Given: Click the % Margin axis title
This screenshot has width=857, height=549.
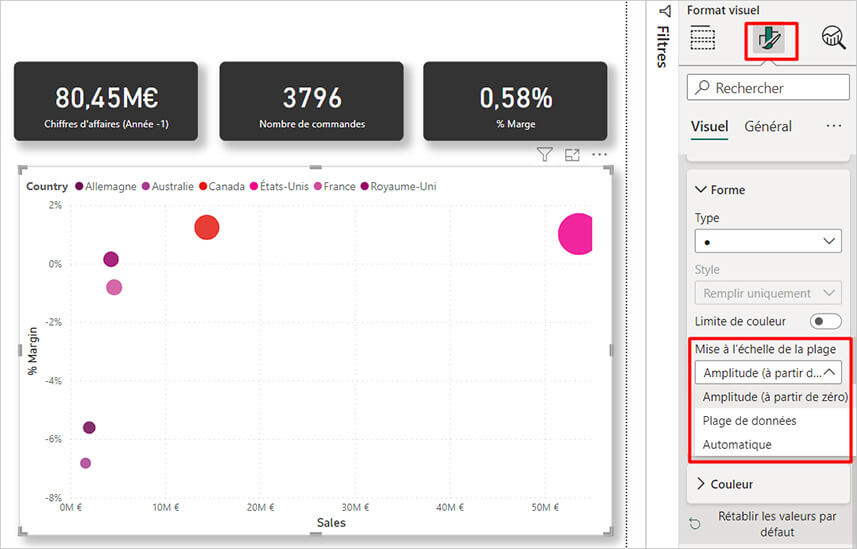Looking at the screenshot, I should 33,351.
